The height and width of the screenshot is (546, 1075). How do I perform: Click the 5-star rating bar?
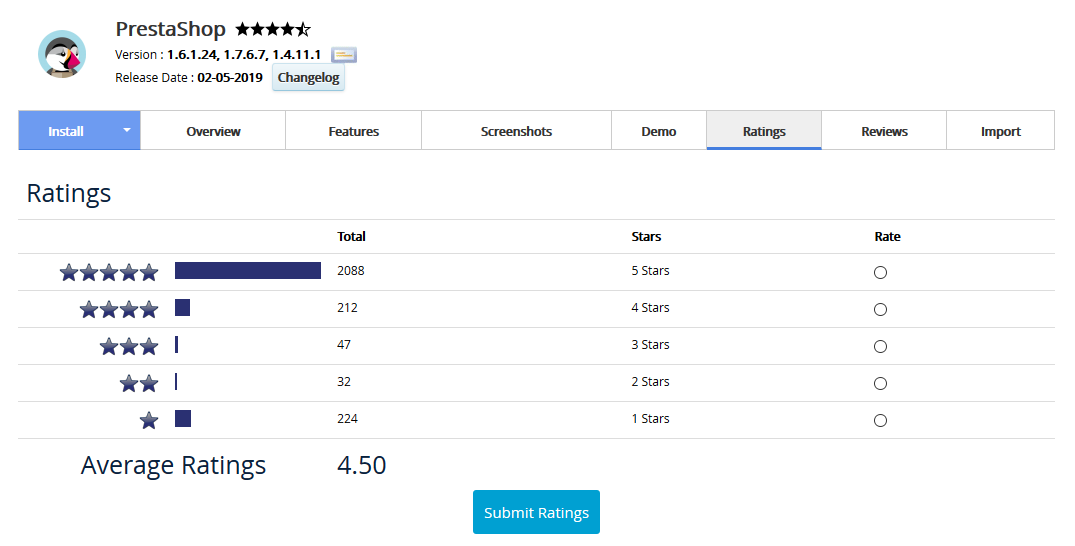[x=247, y=270]
